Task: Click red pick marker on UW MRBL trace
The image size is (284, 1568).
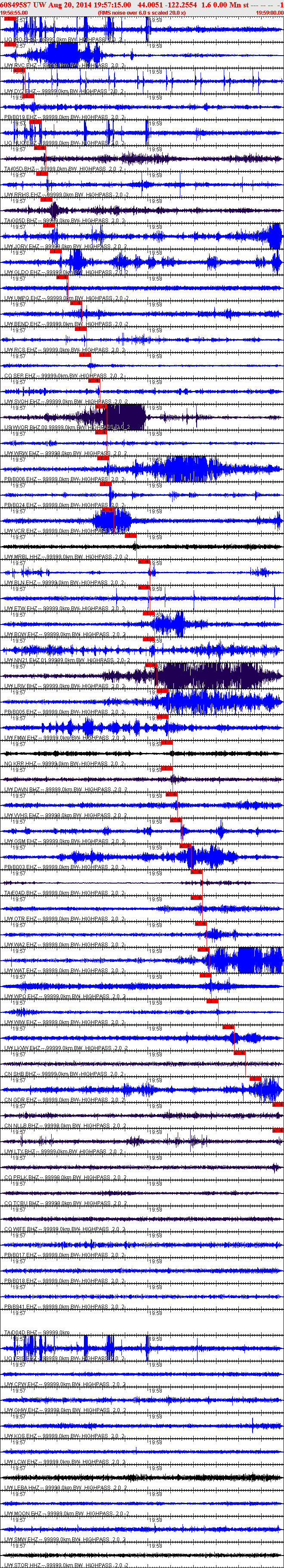Action: pos(131,536)
